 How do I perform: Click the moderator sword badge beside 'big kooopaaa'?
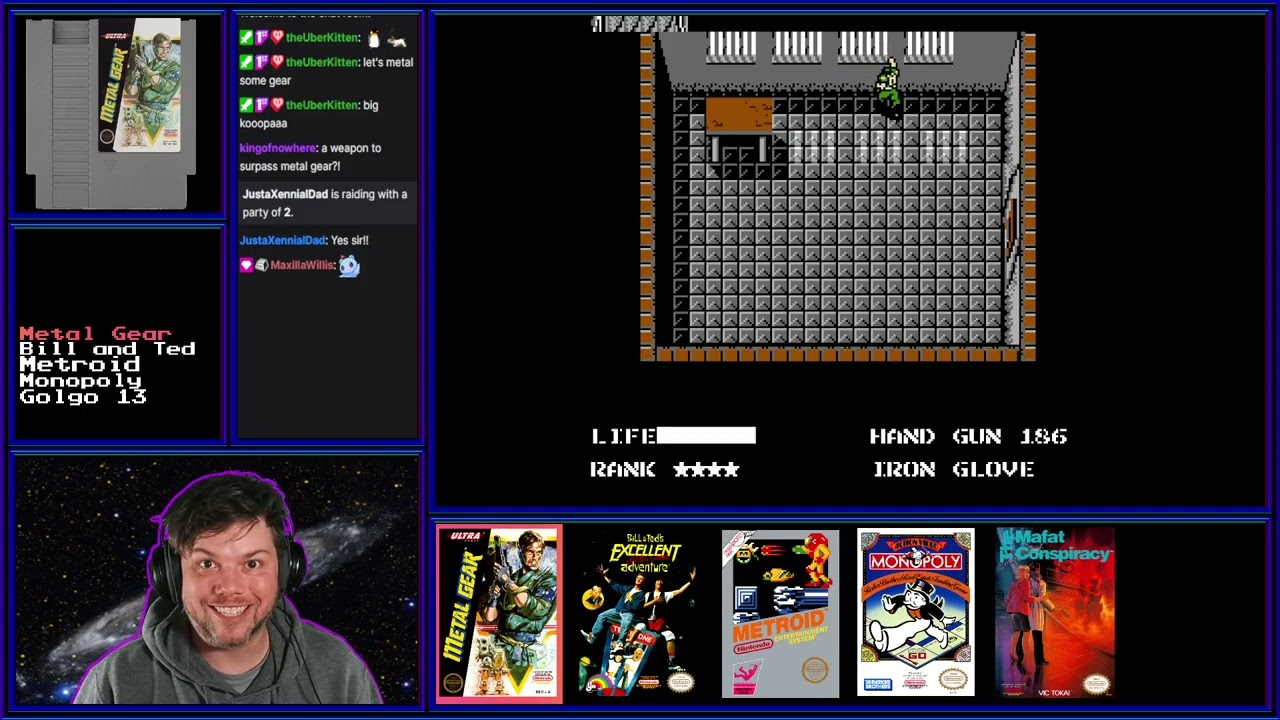tap(246, 105)
